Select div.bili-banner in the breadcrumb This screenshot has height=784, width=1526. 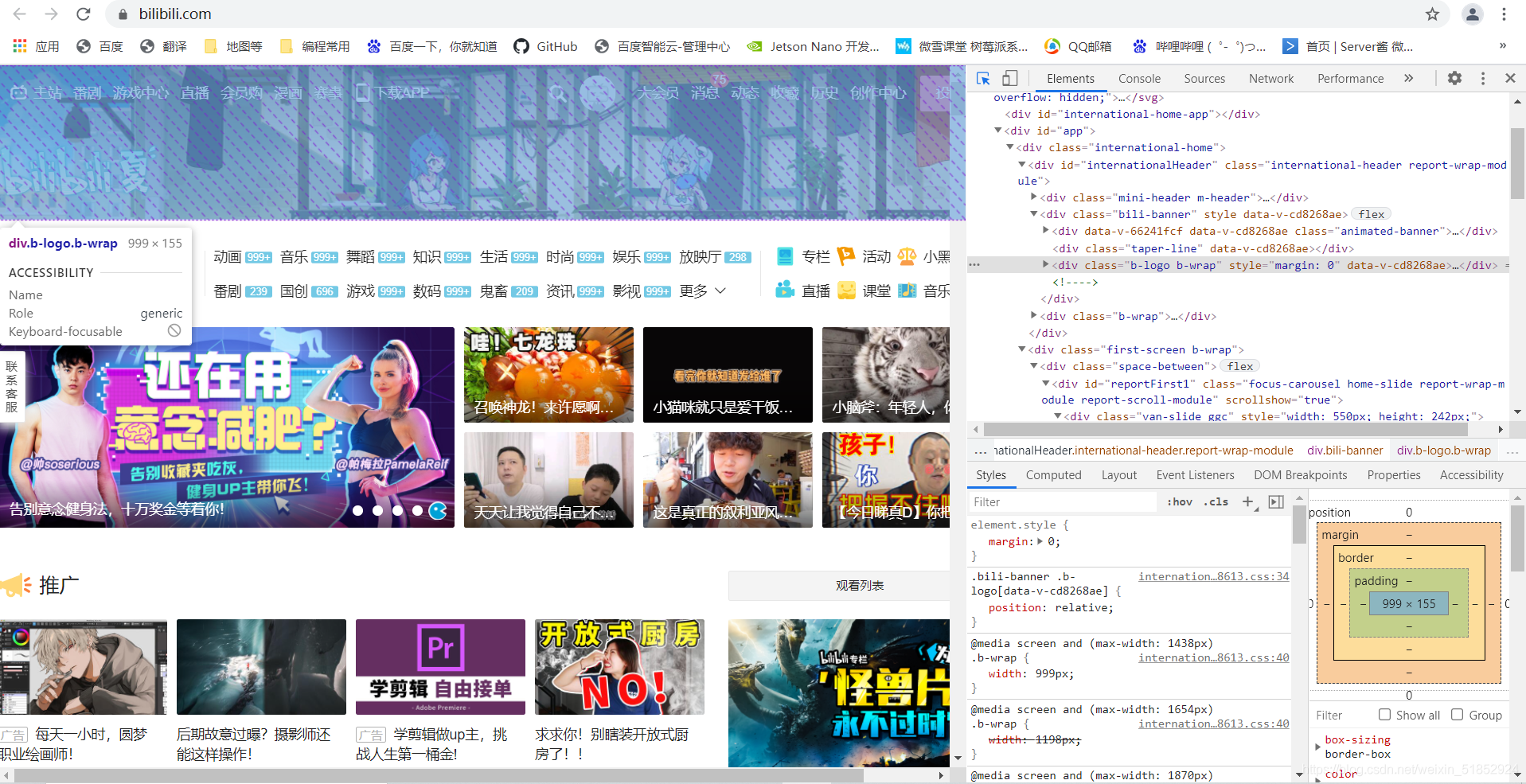pyautogui.click(x=1345, y=451)
